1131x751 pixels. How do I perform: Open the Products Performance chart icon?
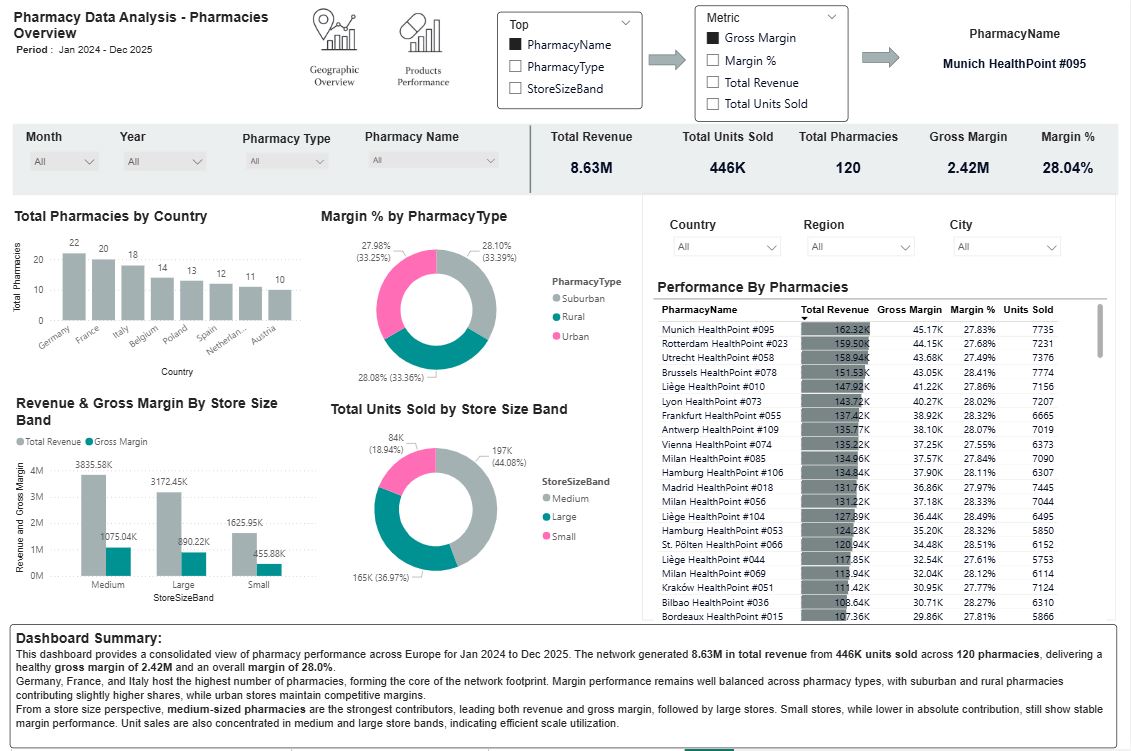pyautogui.click(x=421, y=34)
